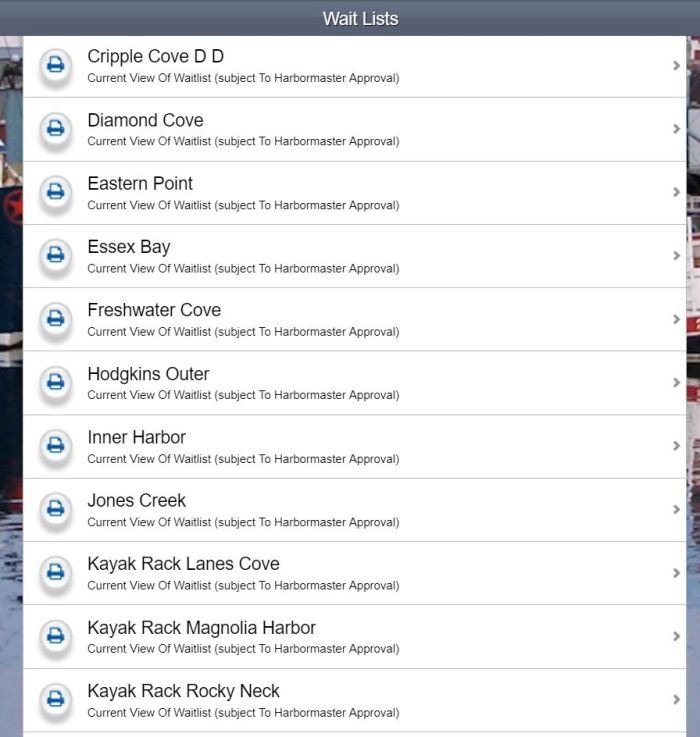Click the print icon for Cripple Cove D D
Screen dimensions: 700x737
[56, 66]
